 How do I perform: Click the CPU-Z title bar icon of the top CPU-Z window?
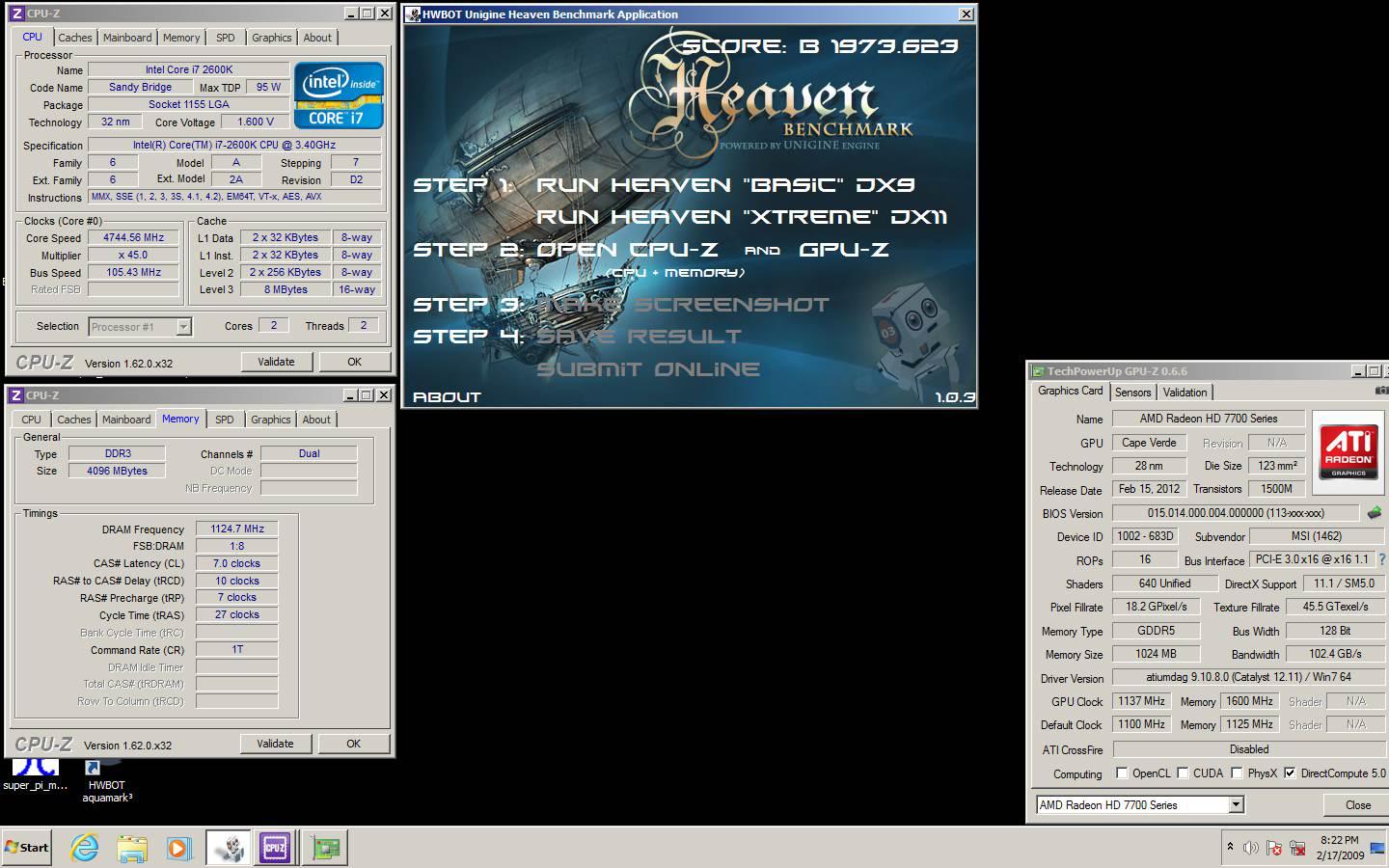16,14
